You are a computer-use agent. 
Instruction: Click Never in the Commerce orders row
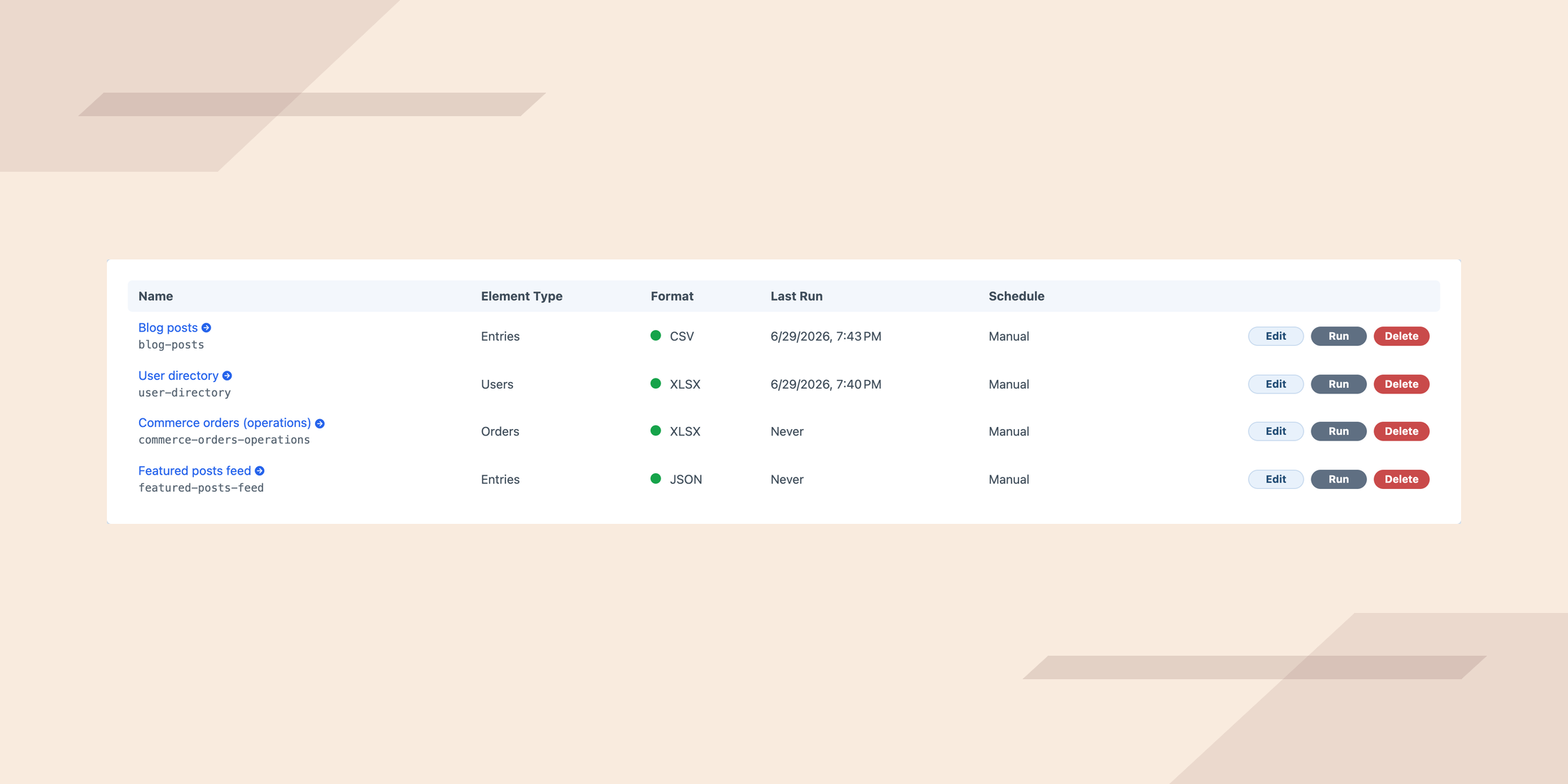787,431
